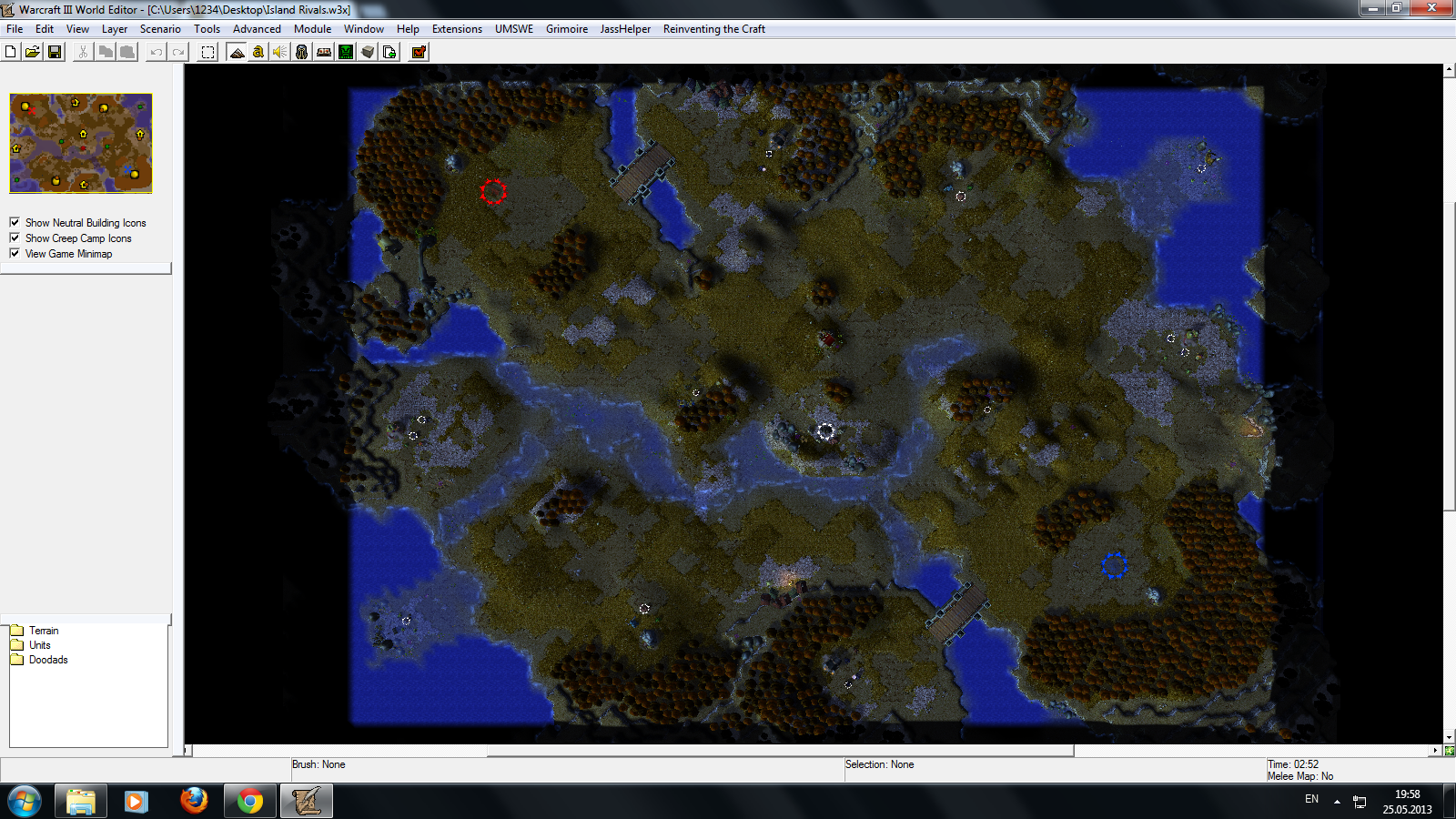
Task: Open the Edit menu
Action: (45, 29)
